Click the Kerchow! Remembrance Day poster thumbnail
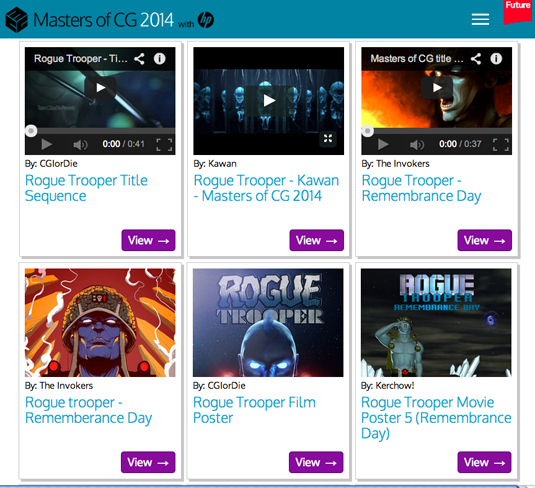Image resolution: width=535 pixels, height=488 pixels. tap(436, 322)
